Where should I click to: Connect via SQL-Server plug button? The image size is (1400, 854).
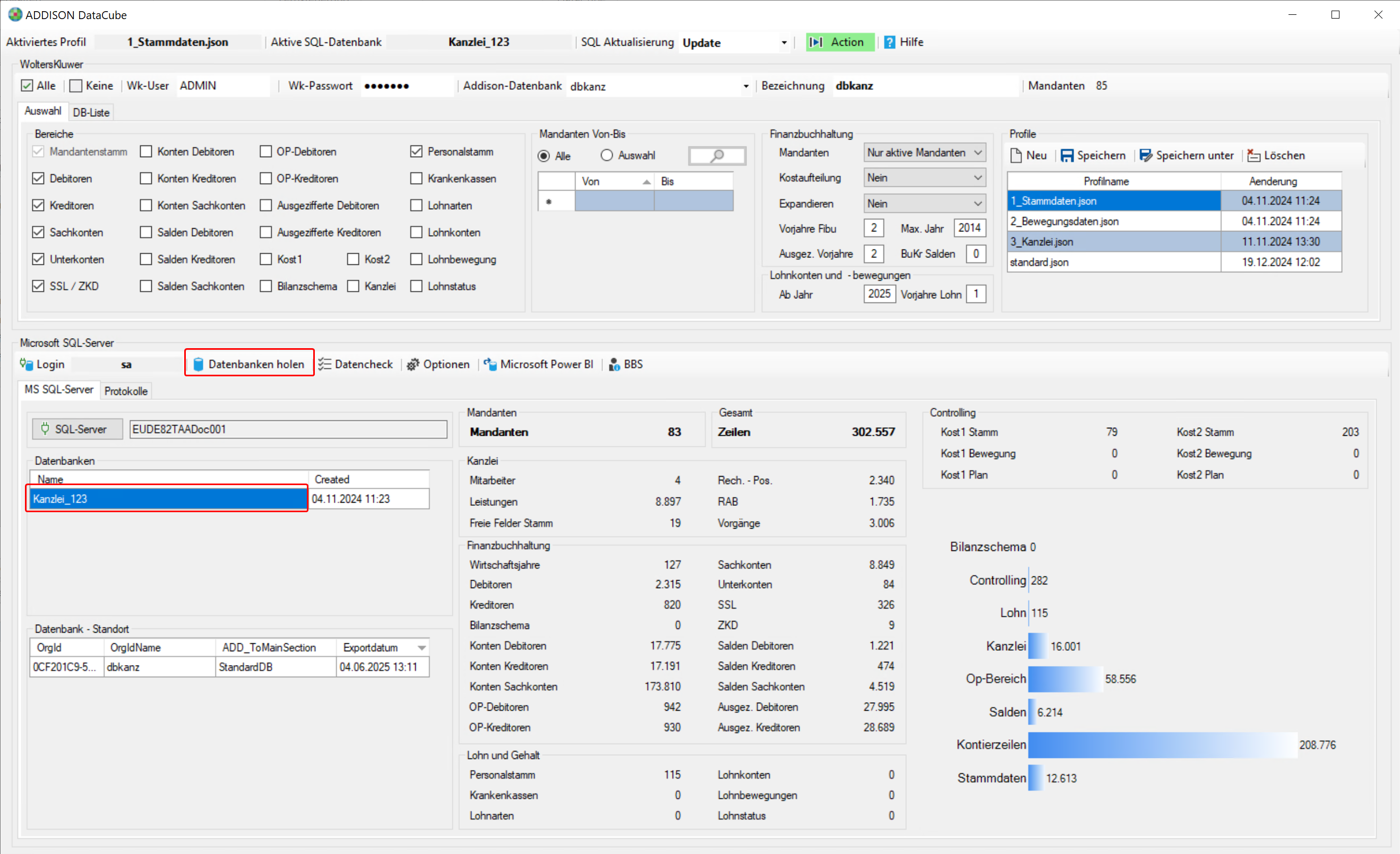[x=78, y=429]
